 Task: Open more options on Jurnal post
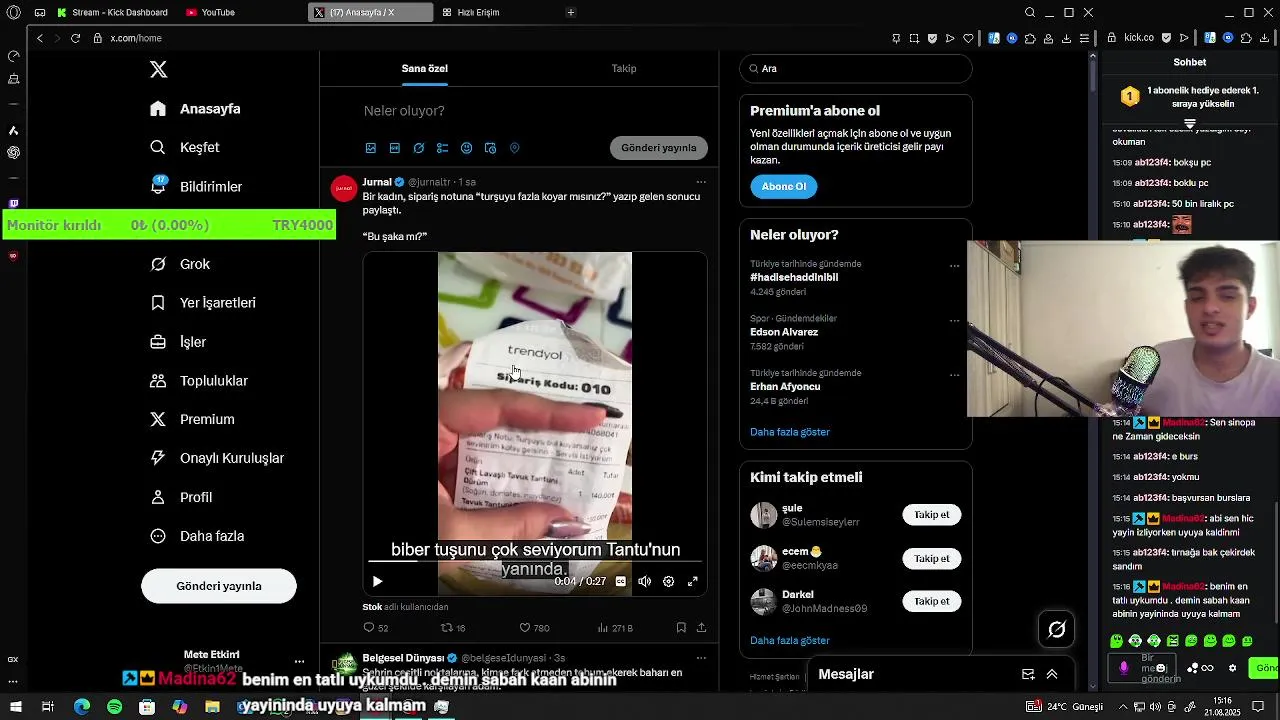701,182
